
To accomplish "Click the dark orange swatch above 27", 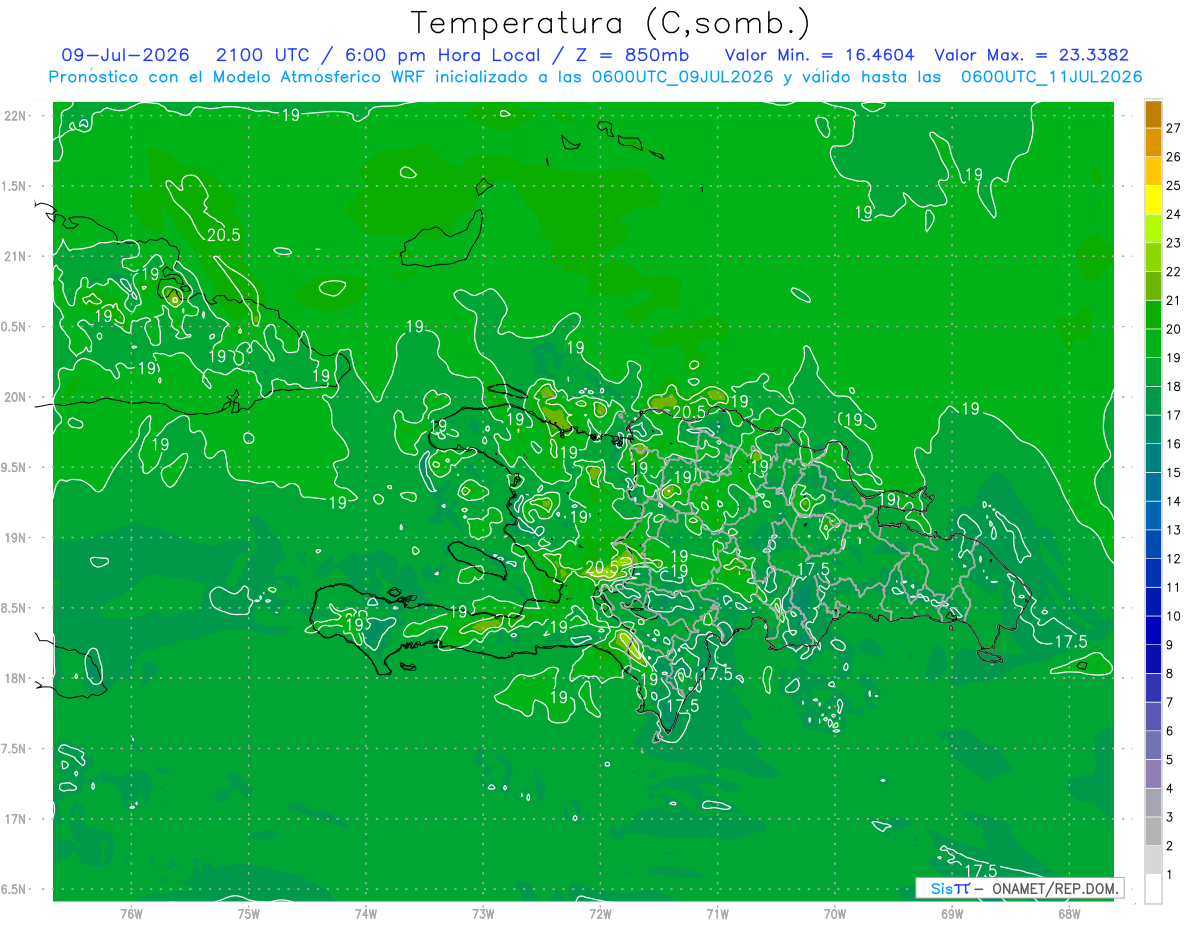I will point(1153,114).
